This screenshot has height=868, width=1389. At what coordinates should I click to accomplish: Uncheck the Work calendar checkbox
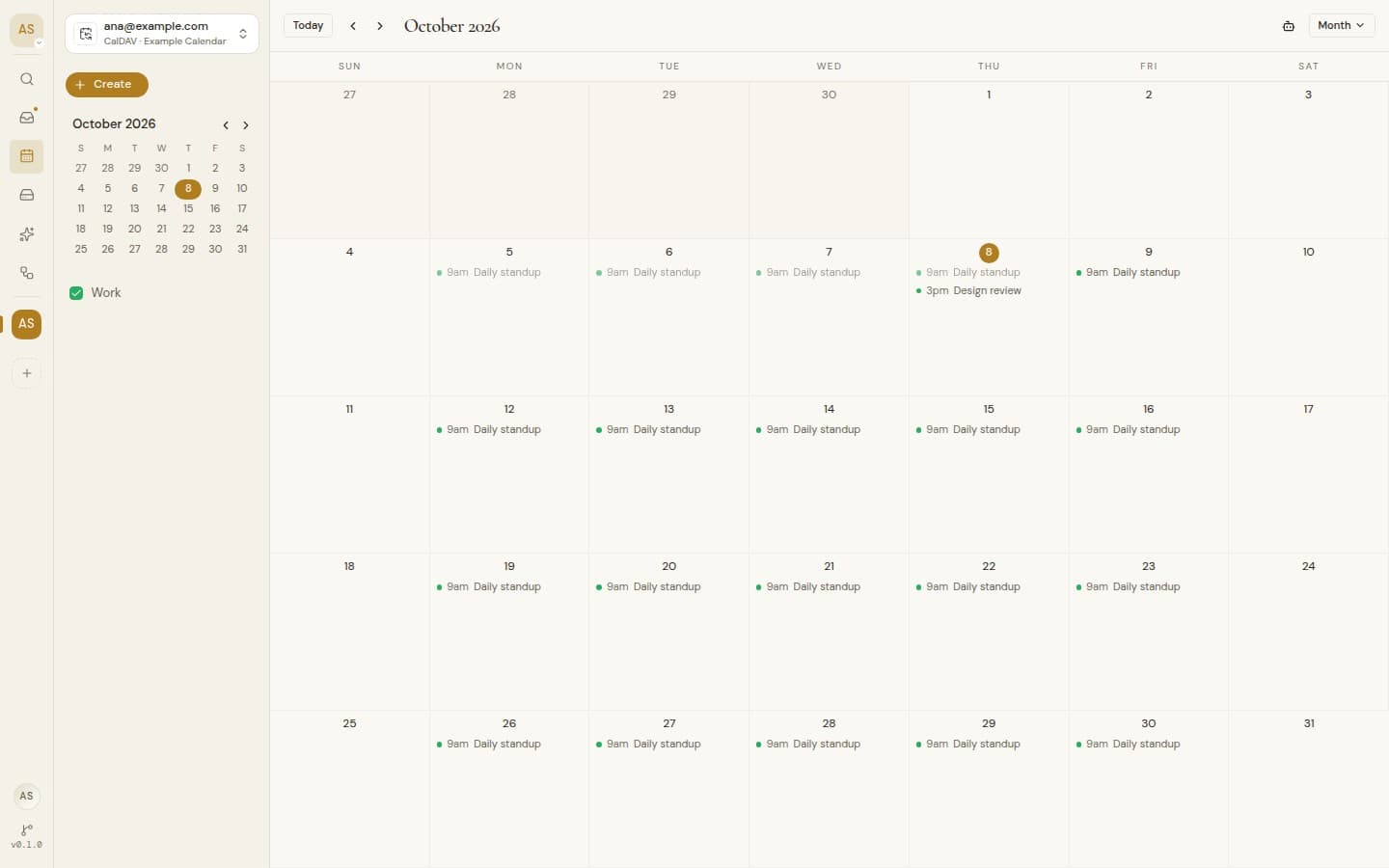[76, 293]
